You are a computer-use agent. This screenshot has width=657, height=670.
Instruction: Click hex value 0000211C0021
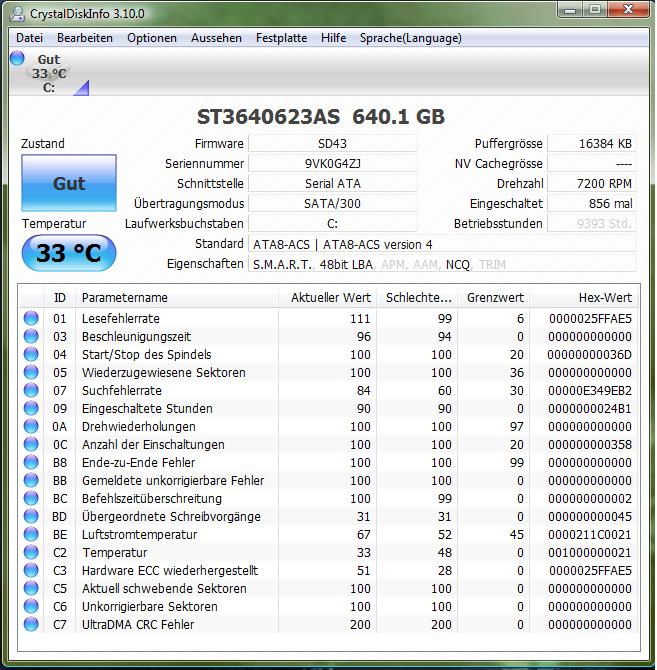click(x=590, y=534)
